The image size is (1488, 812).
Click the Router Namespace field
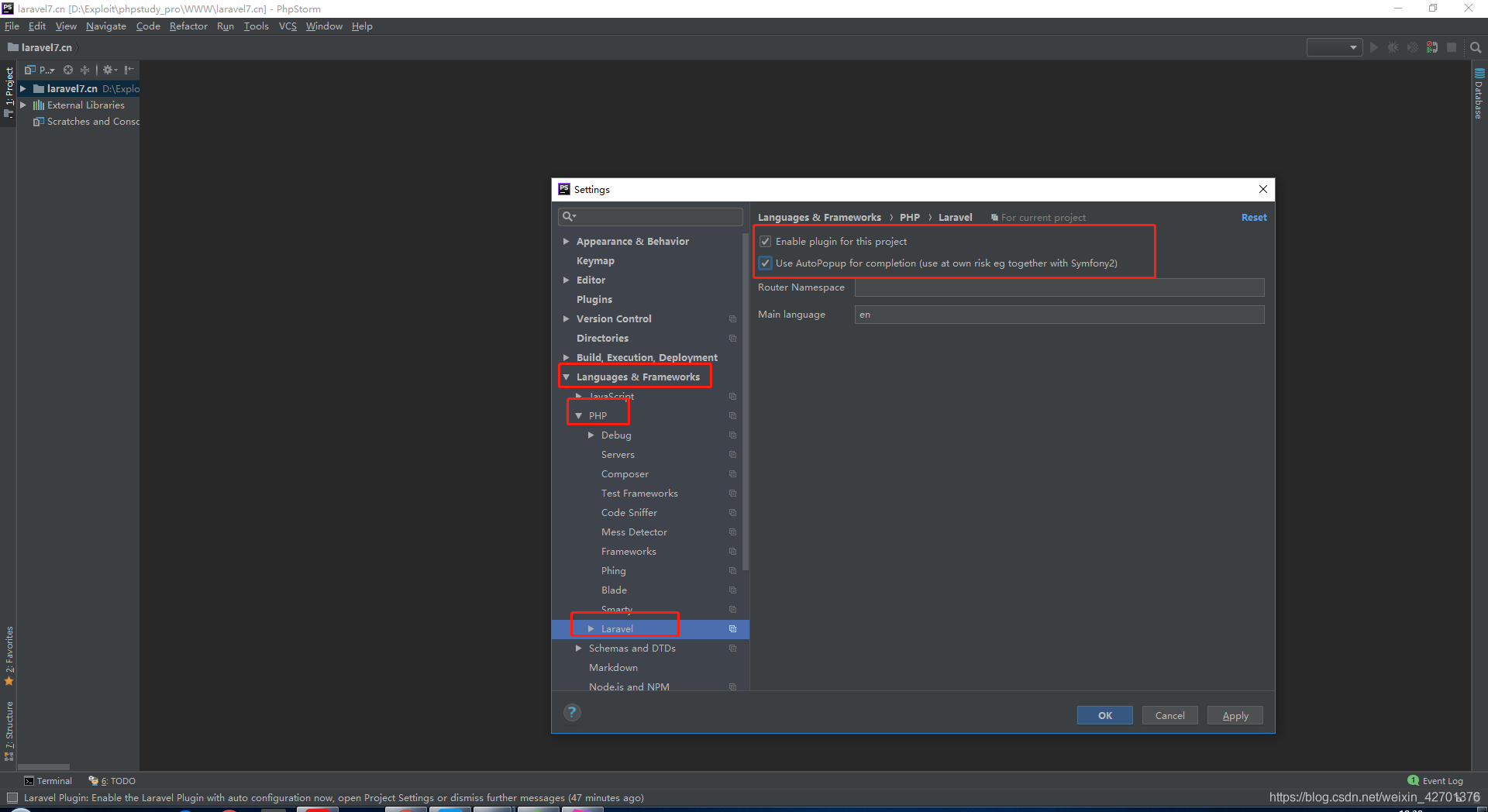click(x=1059, y=287)
